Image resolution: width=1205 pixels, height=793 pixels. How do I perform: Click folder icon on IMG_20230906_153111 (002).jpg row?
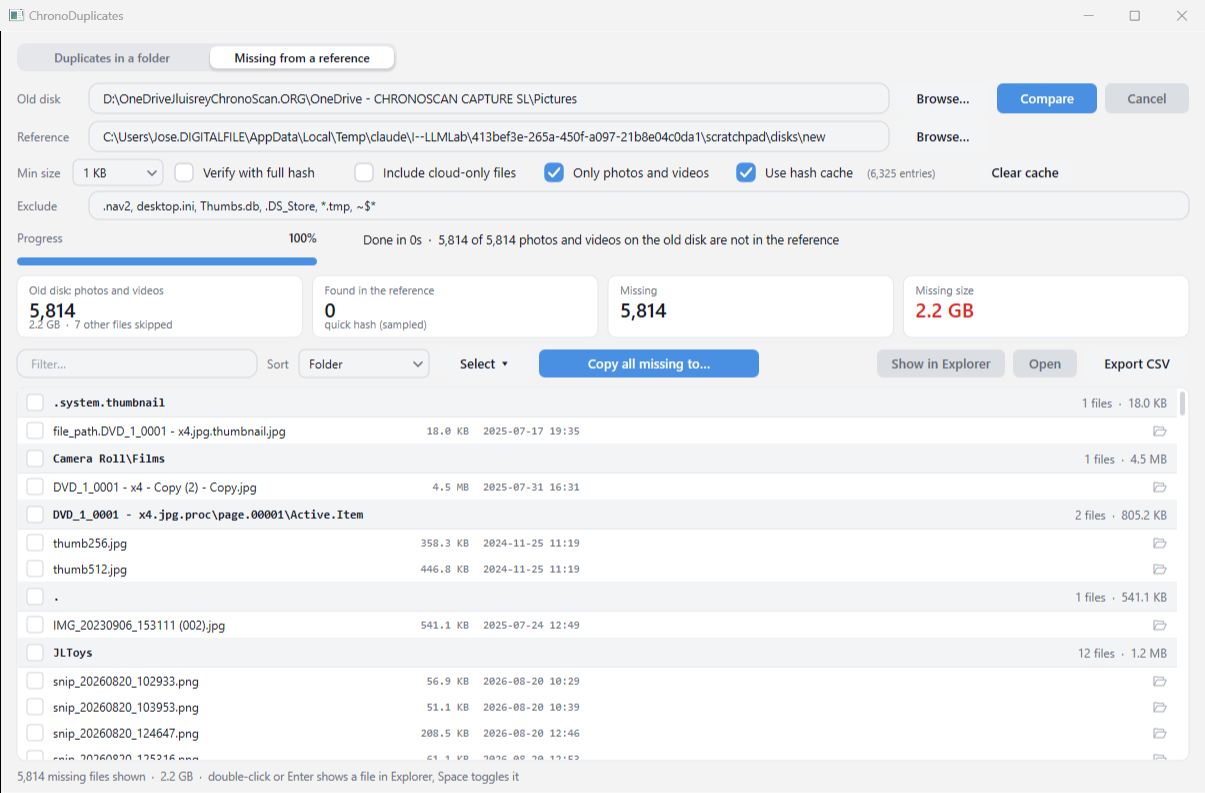(1159, 625)
